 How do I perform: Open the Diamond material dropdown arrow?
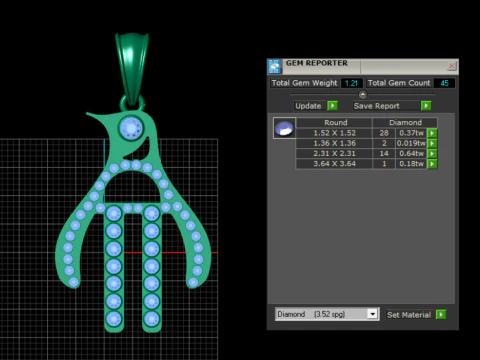(x=372, y=314)
